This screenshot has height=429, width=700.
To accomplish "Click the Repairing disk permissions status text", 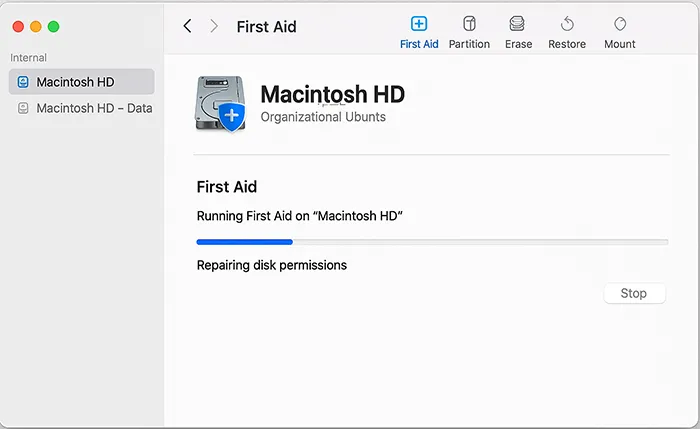I will 271,265.
